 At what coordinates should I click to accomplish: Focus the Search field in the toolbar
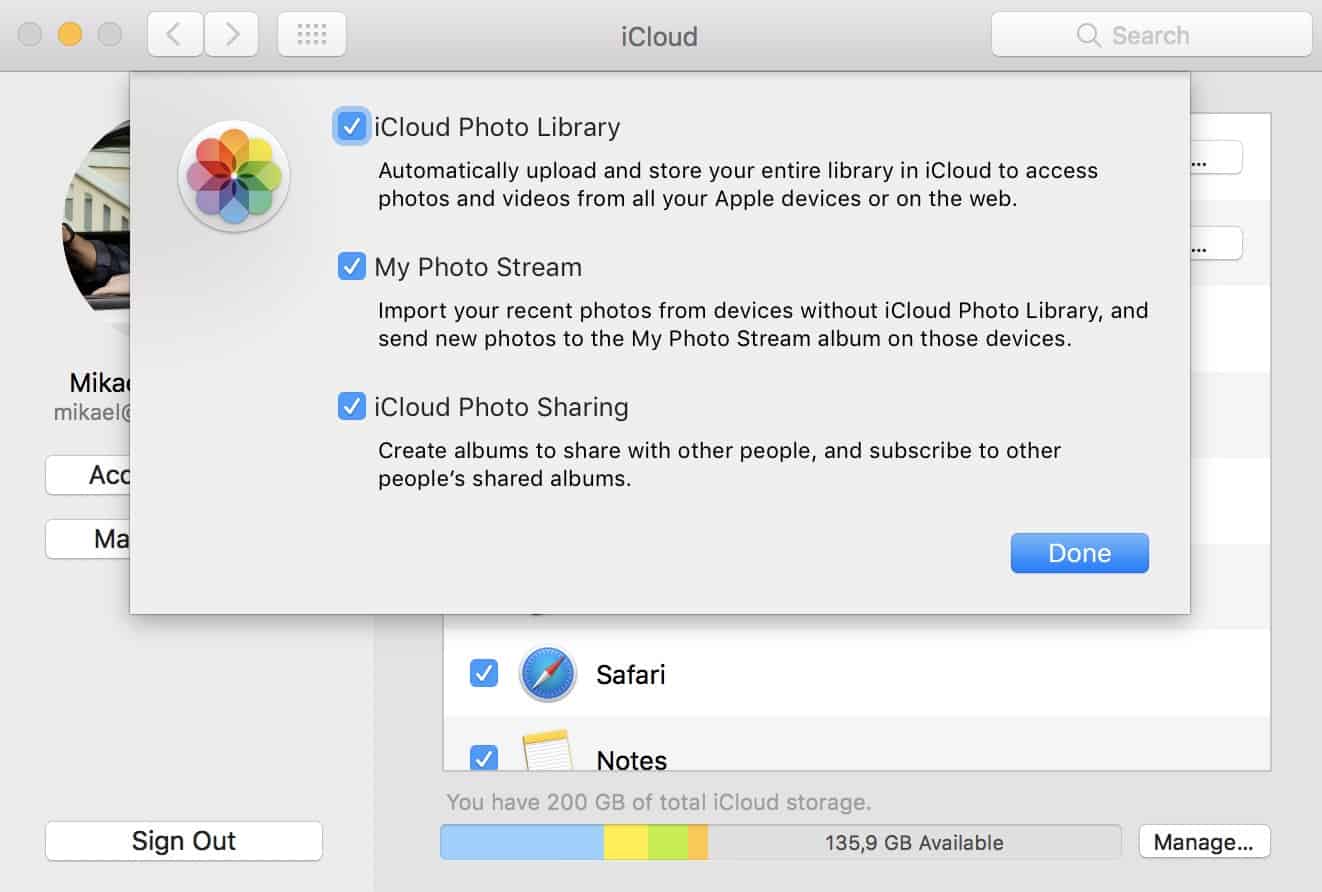1151,35
